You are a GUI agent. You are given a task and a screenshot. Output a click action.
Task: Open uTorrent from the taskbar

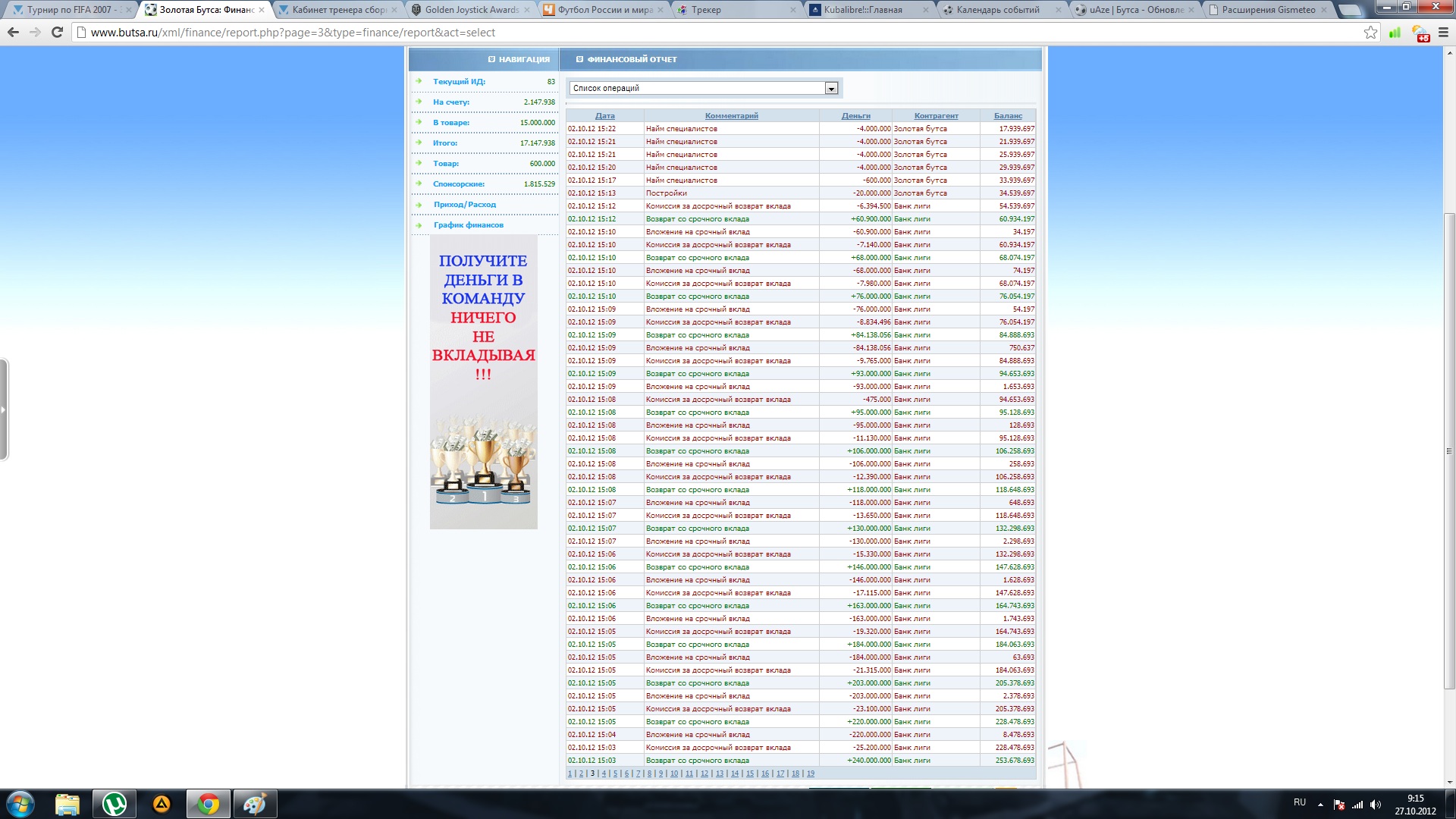[115, 804]
